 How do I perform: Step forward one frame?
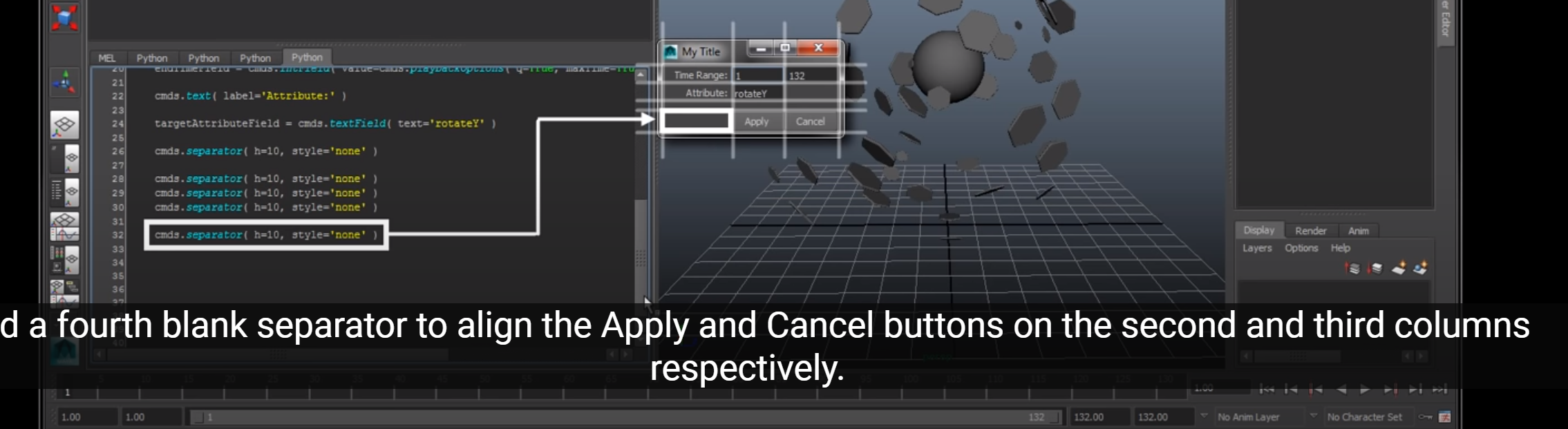click(1415, 389)
